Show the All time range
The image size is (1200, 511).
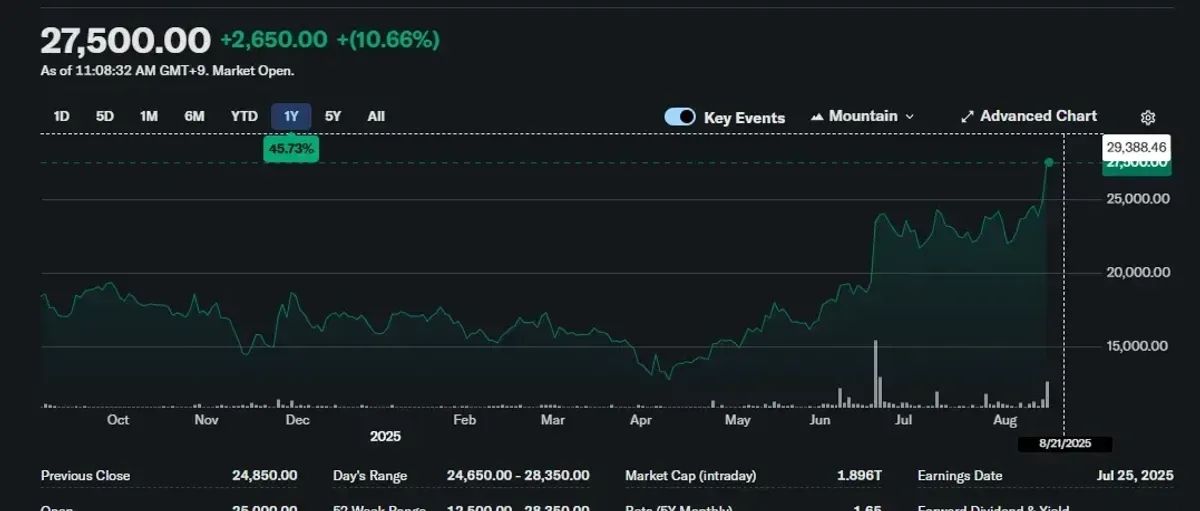coord(376,116)
